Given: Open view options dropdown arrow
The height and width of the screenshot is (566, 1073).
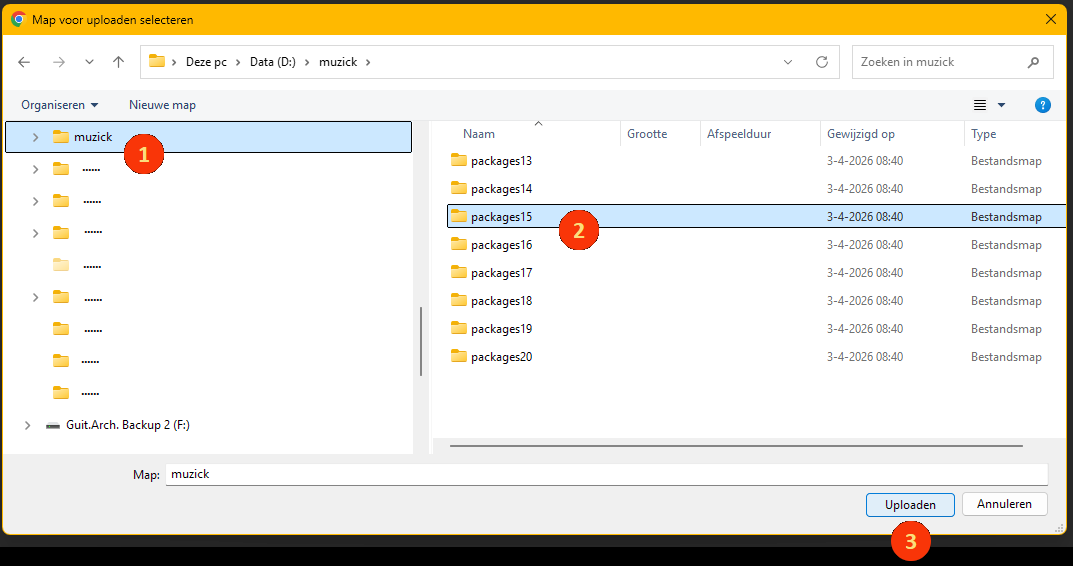Looking at the screenshot, I should click(x=1001, y=105).
